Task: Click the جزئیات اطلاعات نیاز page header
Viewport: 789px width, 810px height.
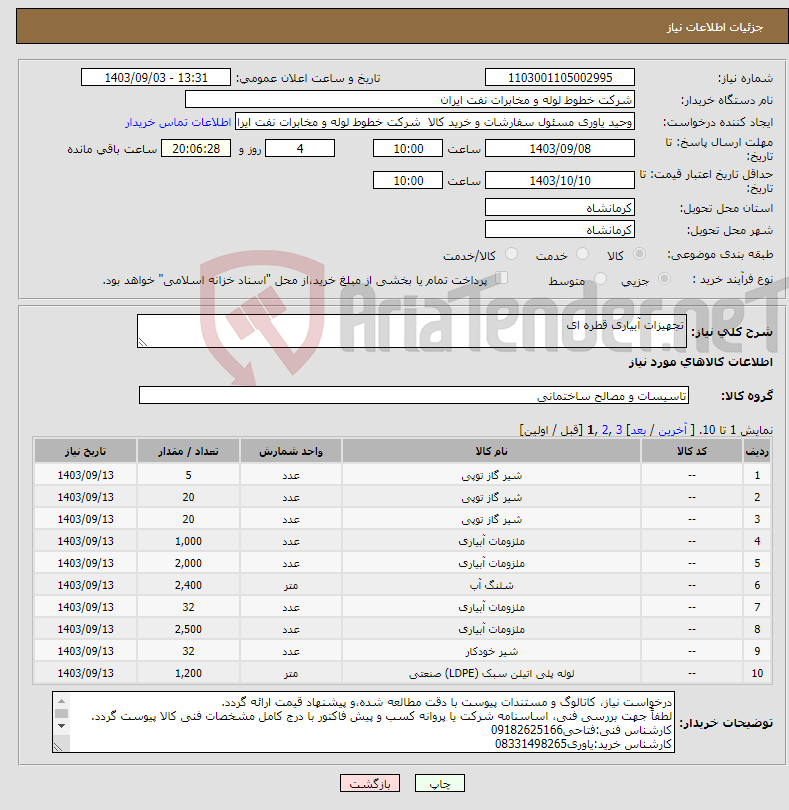Action: tap(714, 27)
